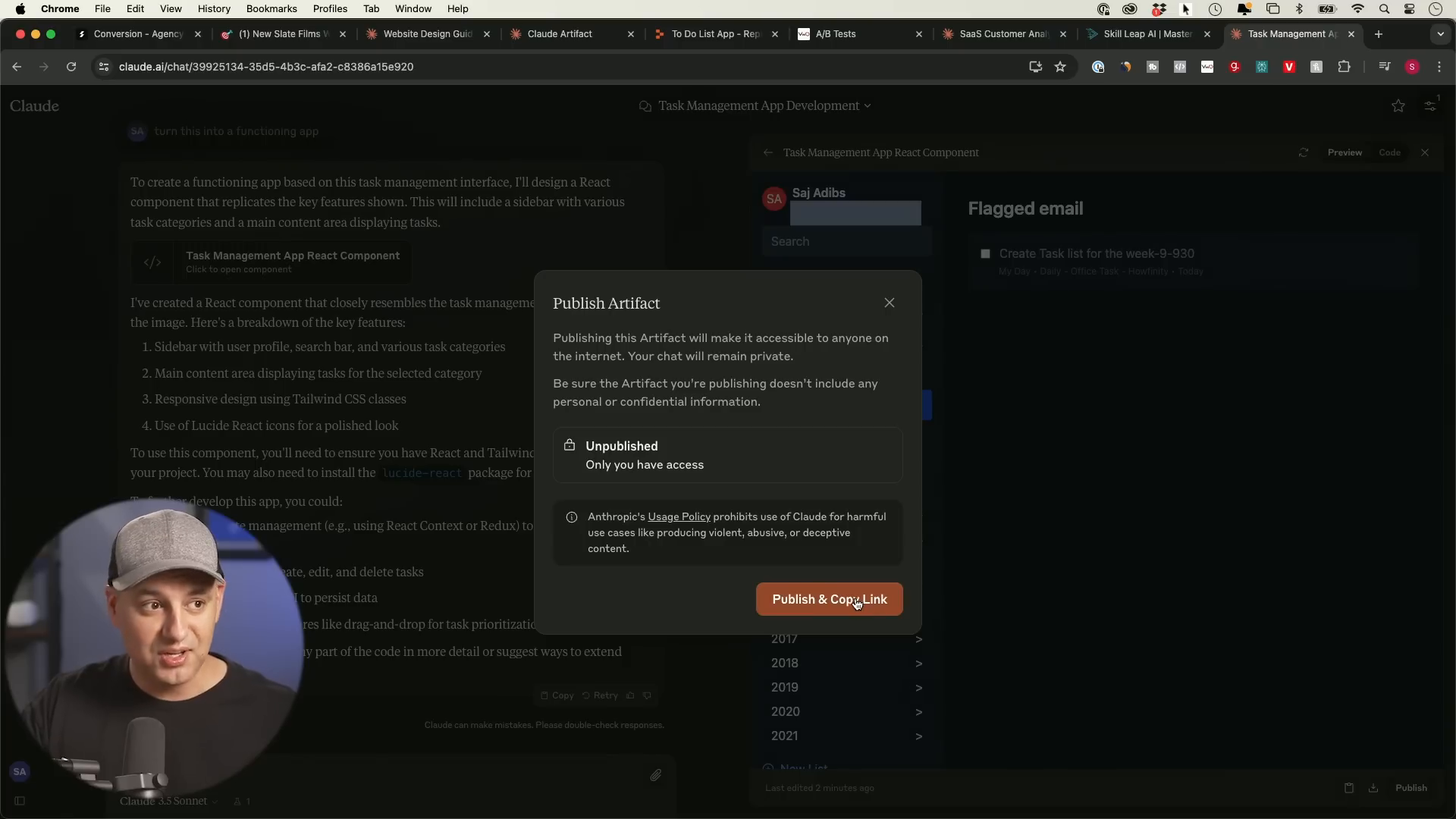This screenshot has height=819, width=1456.
Task: Open the Claude 3.5 Sonnet model selector
Action: 168,802
